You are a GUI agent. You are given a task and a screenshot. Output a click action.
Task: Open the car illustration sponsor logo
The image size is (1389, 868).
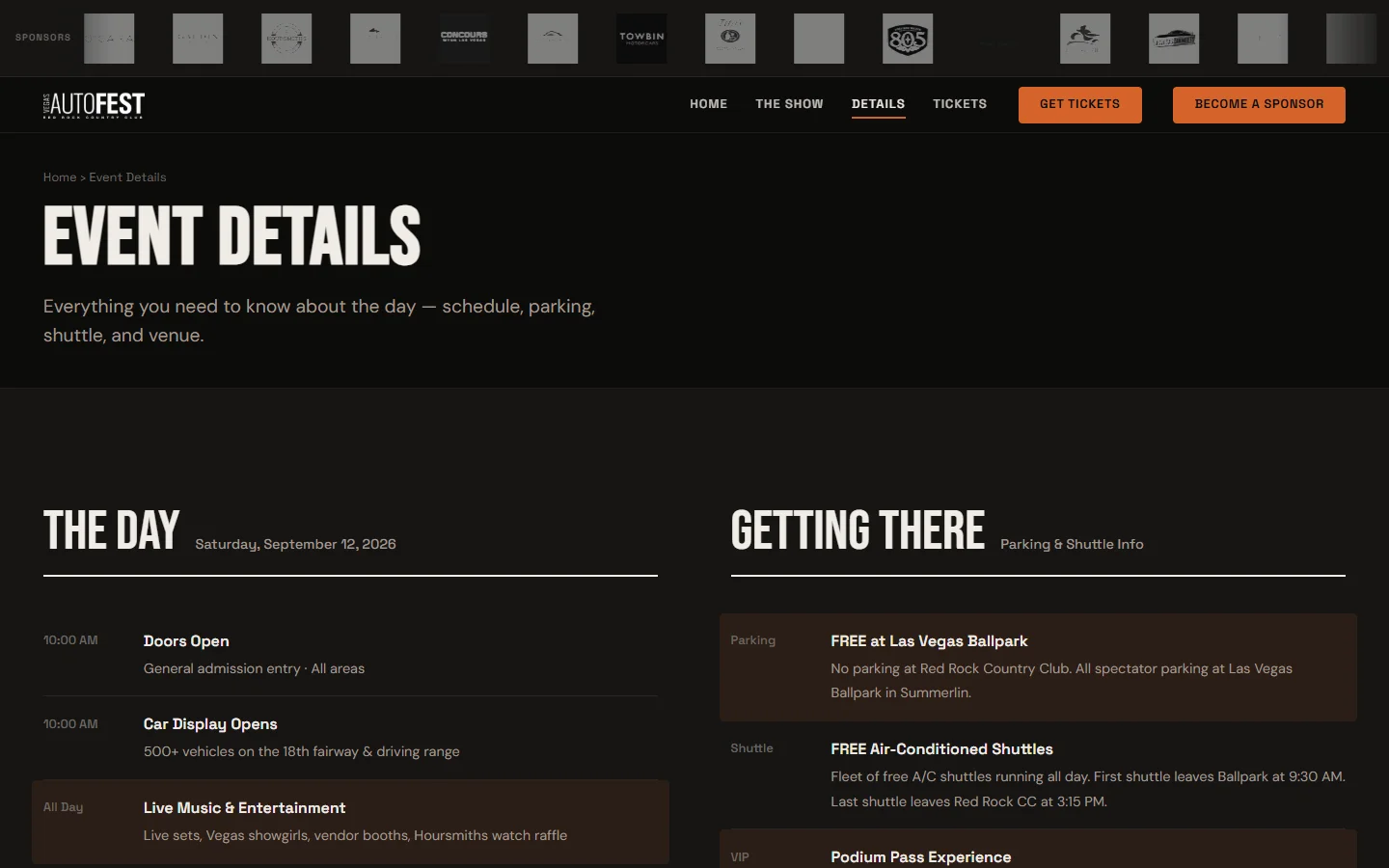[1174, 39]
